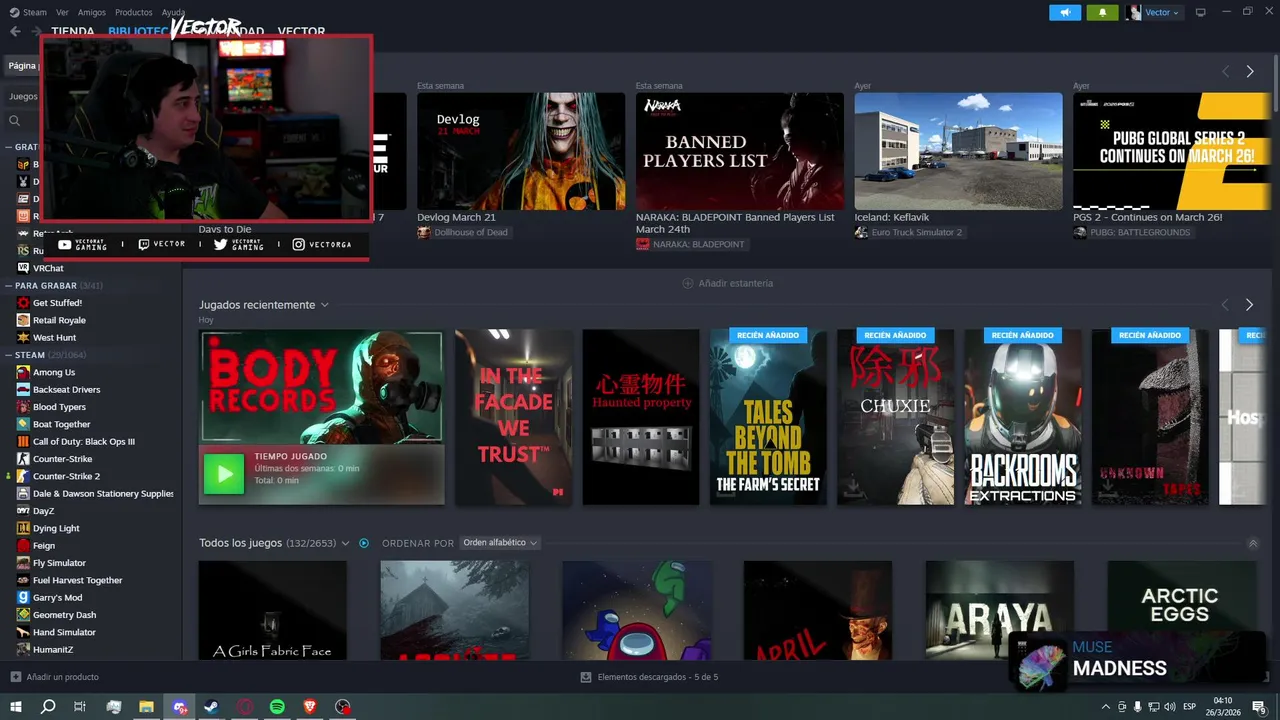Open Discord from the taskbar
The width and height of the screenshot is (1280, 720).
click(x=179, y=707)
